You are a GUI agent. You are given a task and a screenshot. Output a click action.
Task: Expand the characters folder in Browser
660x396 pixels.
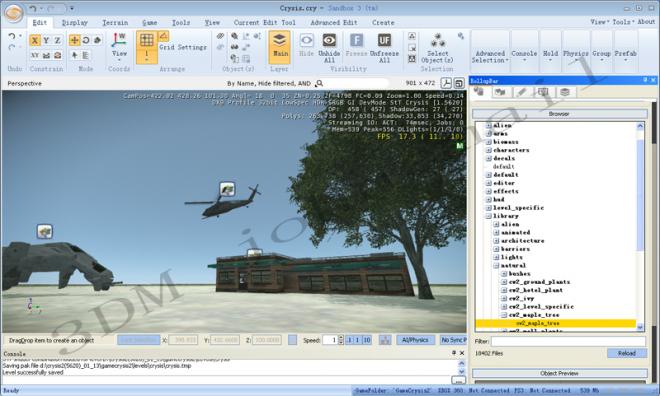[x=489, y=150]
